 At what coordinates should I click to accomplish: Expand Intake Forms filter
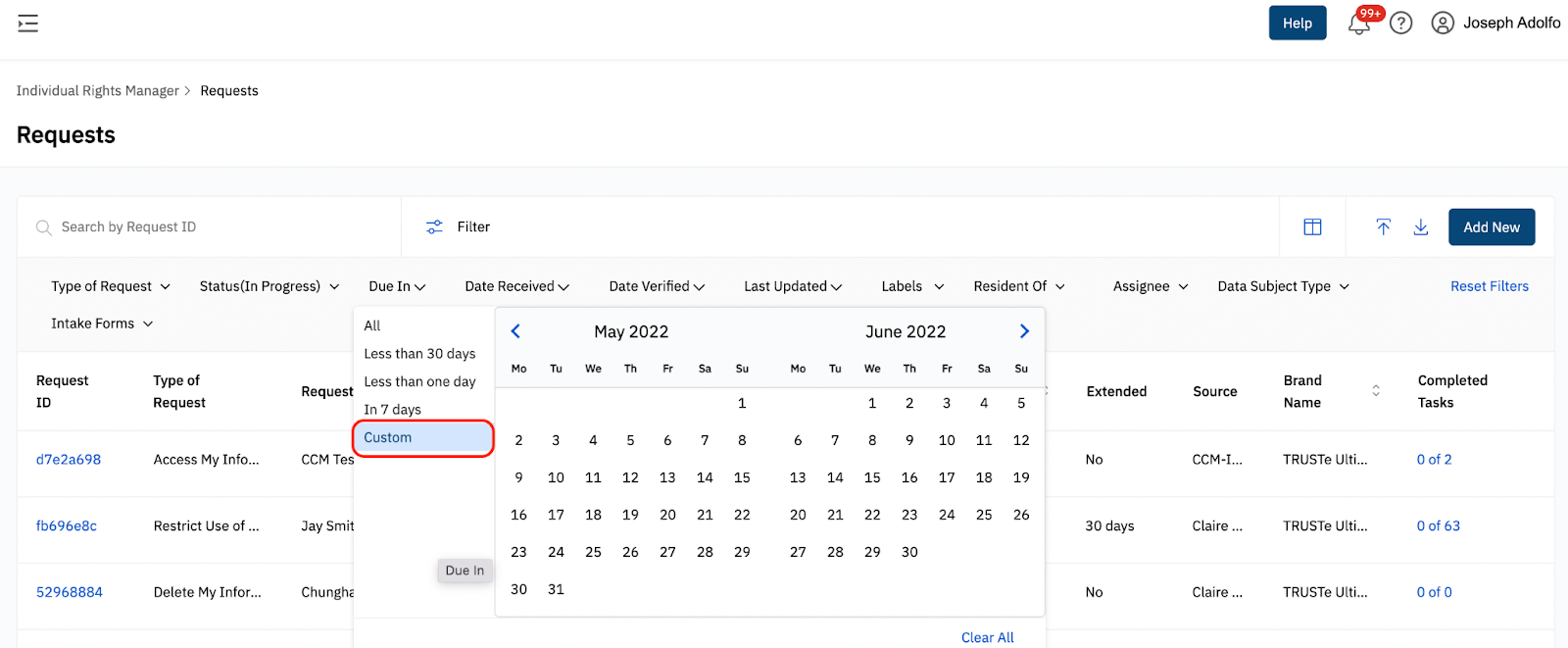pyautogui.click(x=102, y=324)
